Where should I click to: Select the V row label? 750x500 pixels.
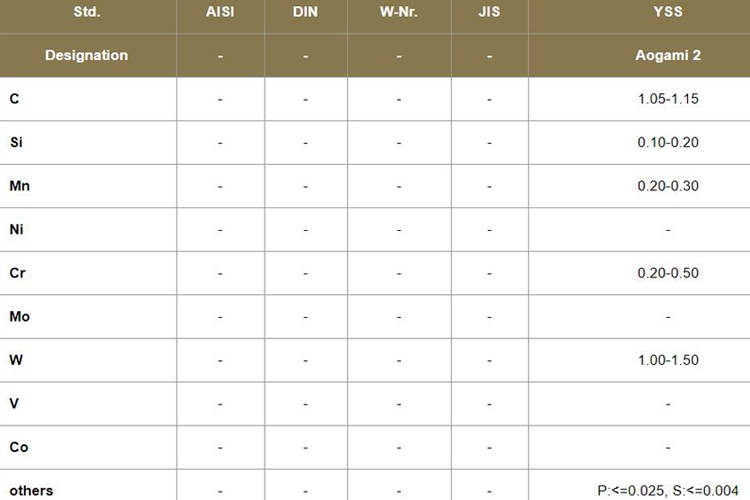coord(14,403)
